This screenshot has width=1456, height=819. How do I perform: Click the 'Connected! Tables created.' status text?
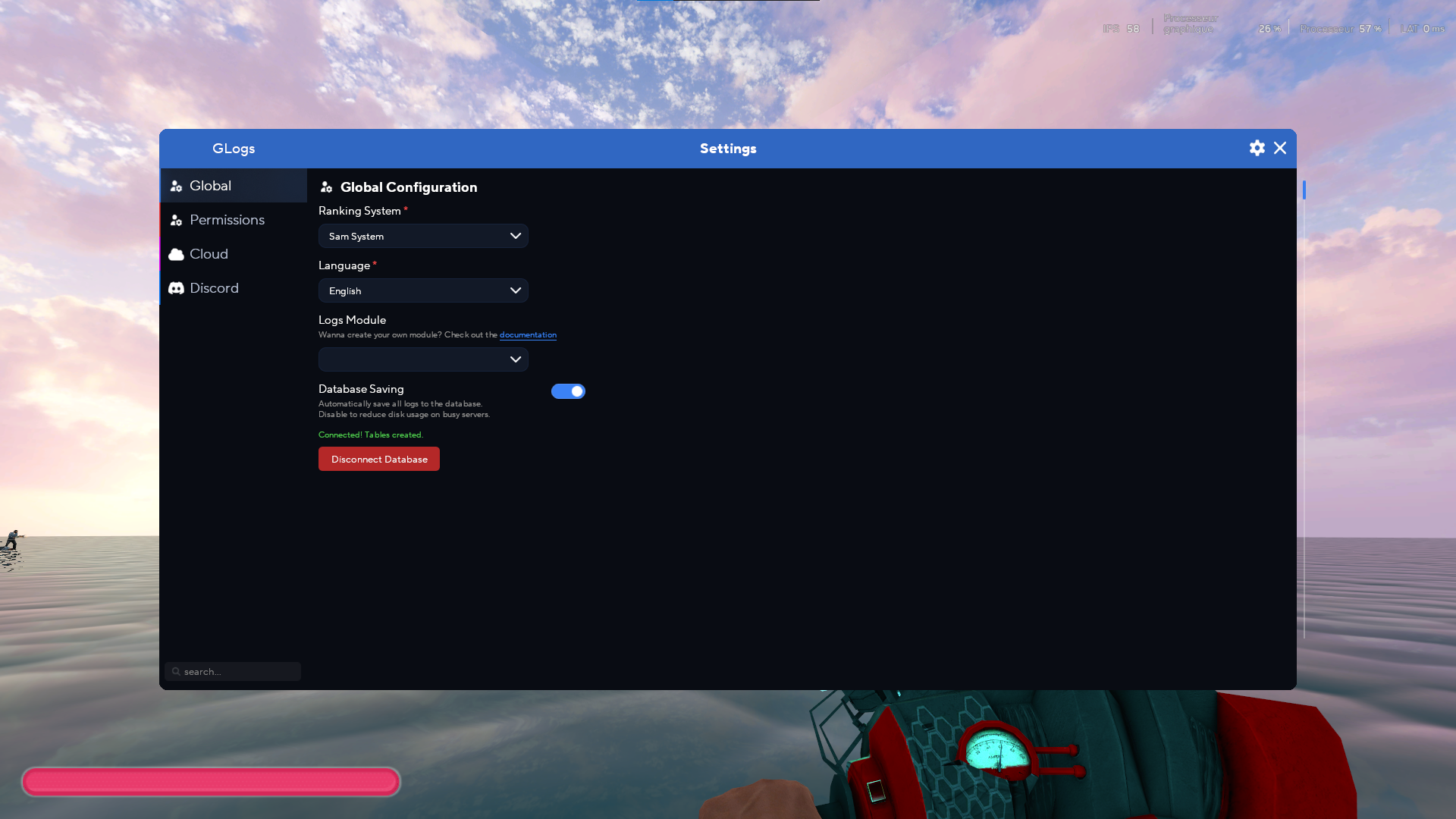click(x=371, y=435)
